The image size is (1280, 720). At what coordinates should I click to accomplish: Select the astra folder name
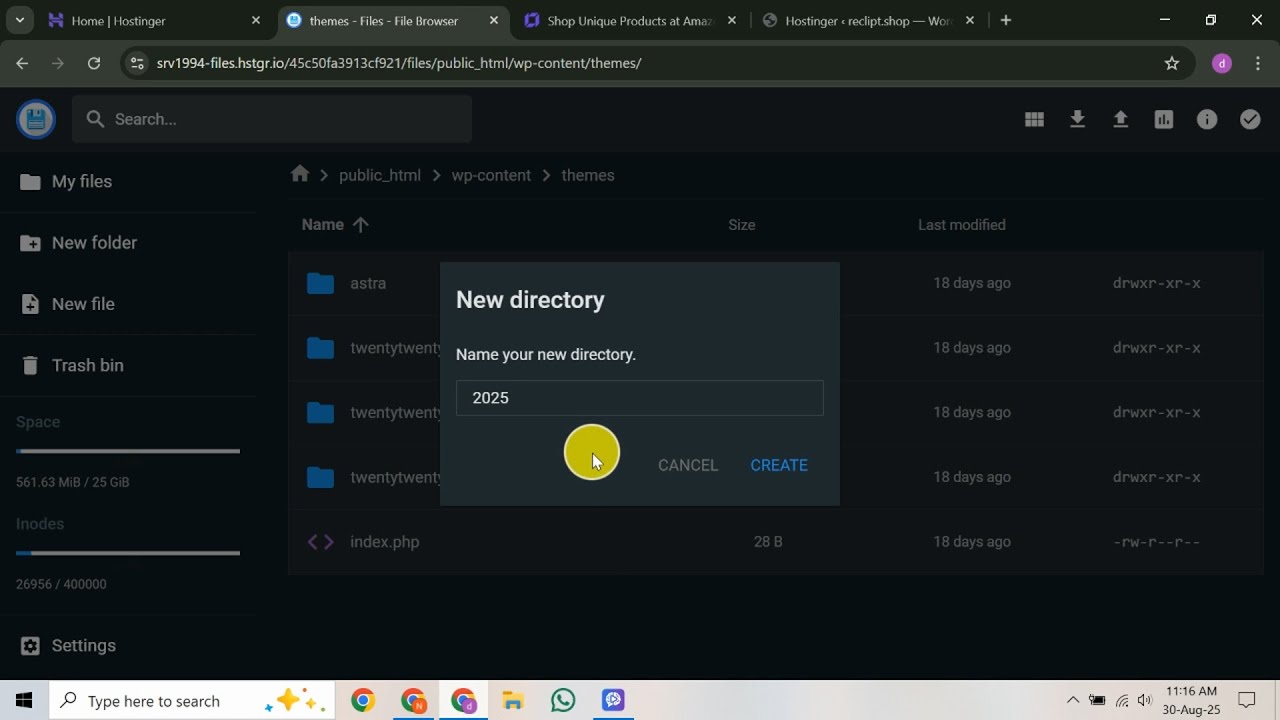tap(368, 283)
